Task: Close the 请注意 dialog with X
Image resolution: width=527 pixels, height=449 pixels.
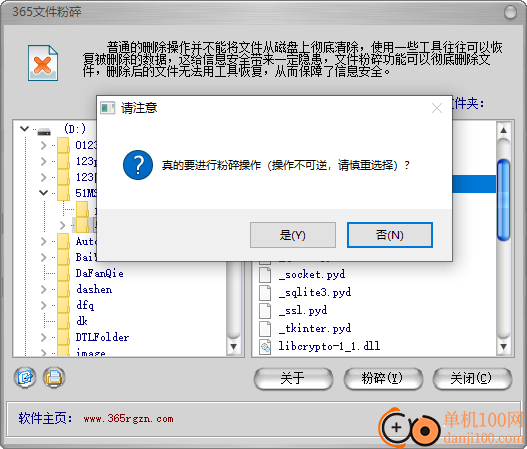Action: click(437, 108)
